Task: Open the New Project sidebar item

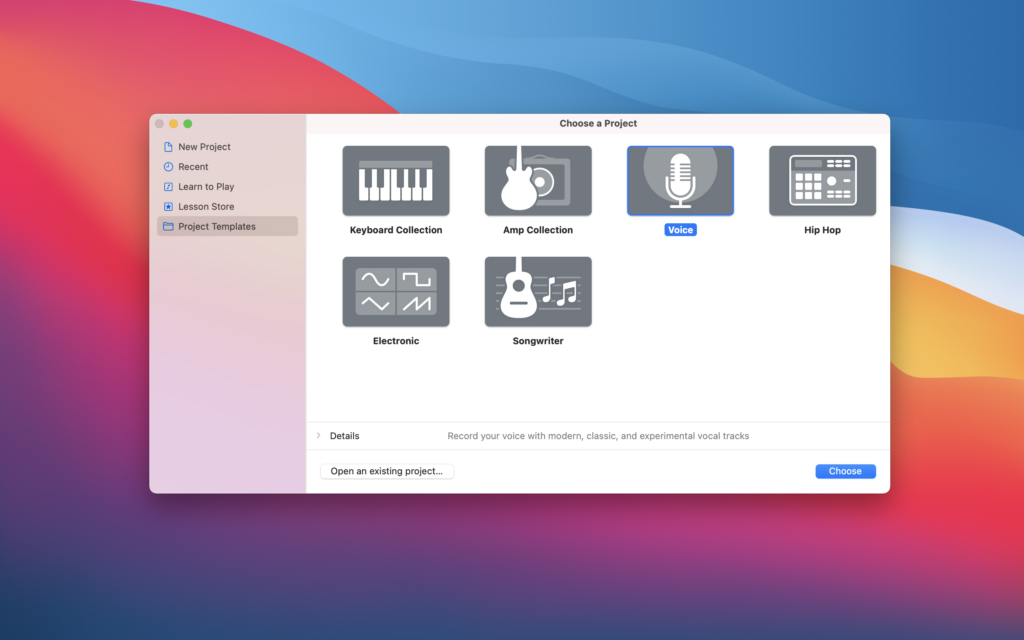Action: pos(227,147)
